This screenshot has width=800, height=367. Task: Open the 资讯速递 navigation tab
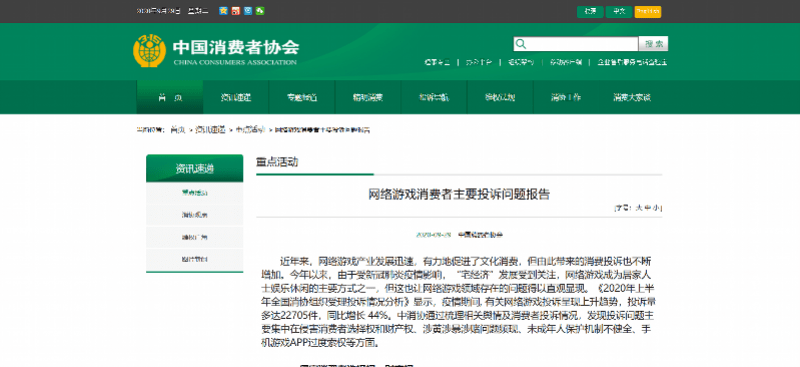[x=236, y=97]
